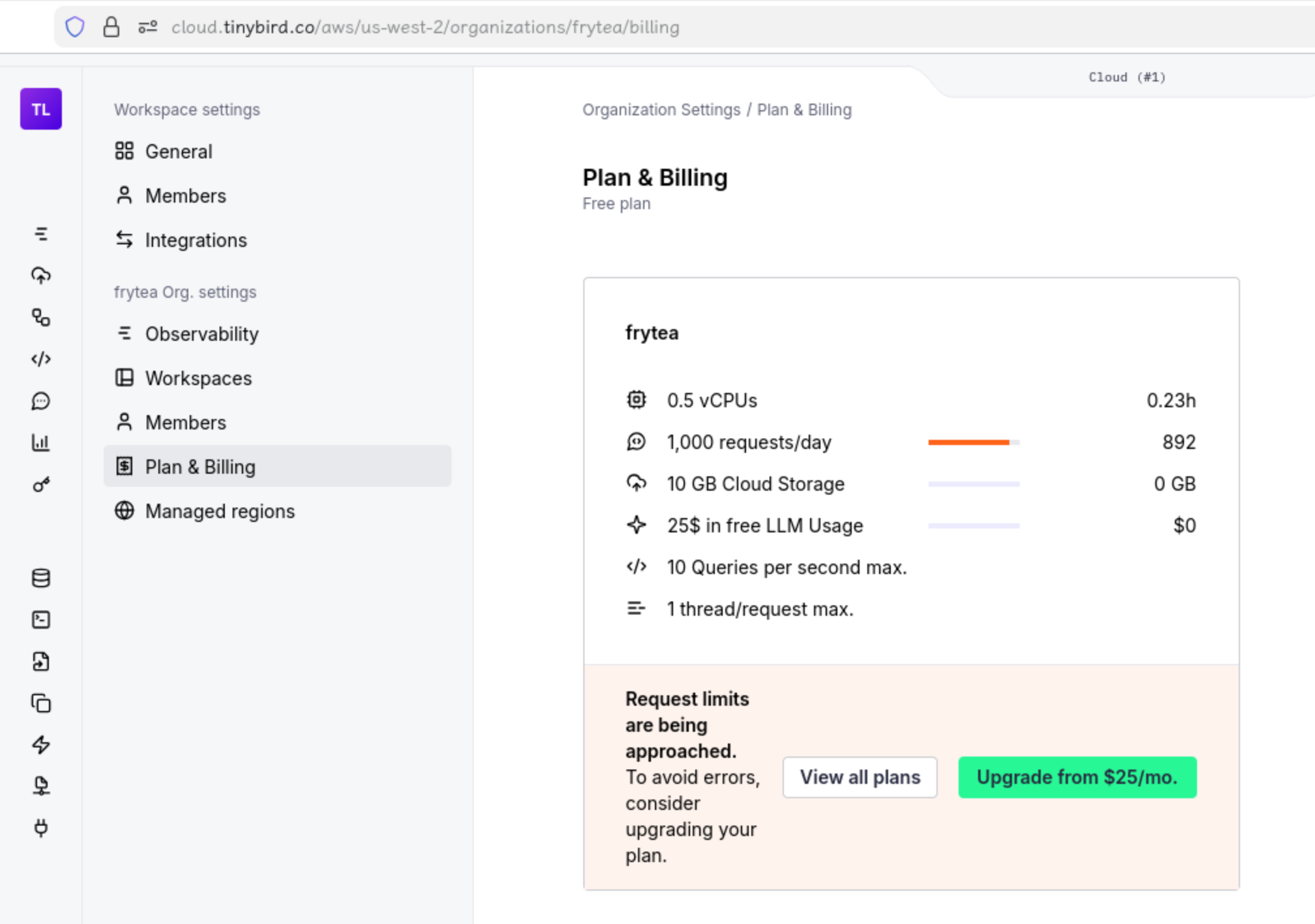
Task: Open Observability in Org settings
Action: (x=201, y=334)
